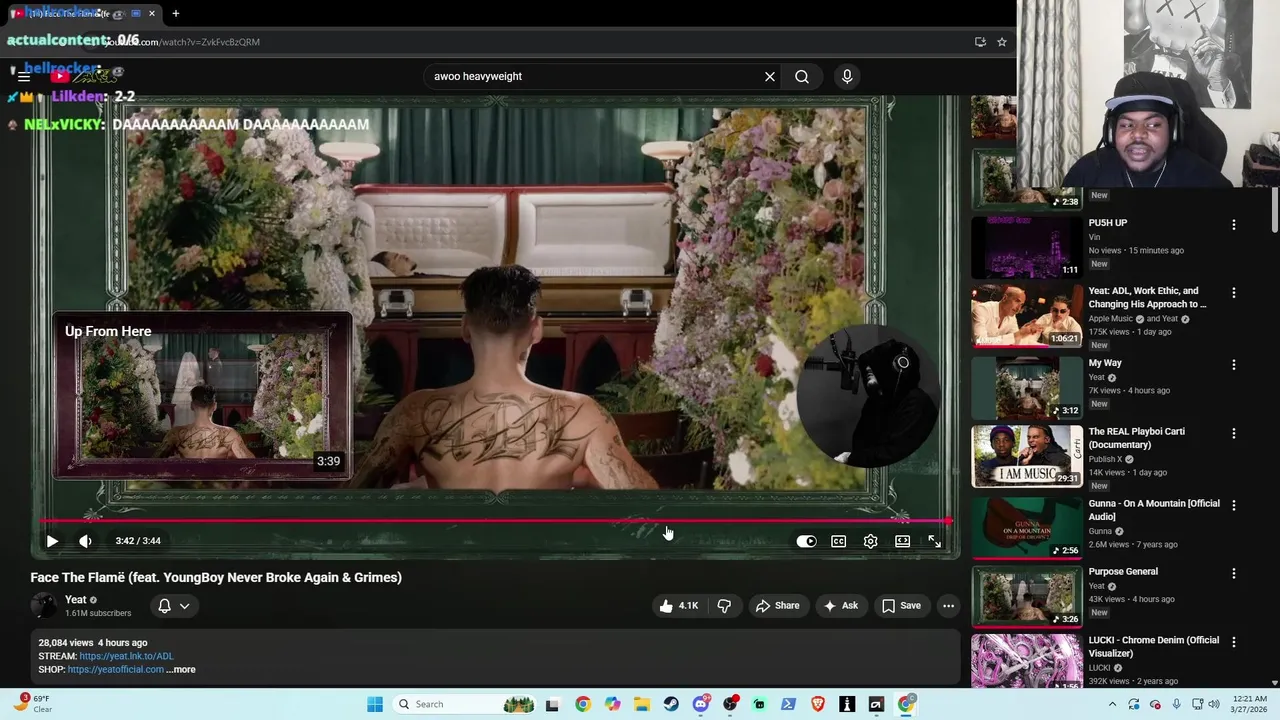This screenshot has height=720, width=1280.
Task: Mute the video with the speaker icon
Action: pyautogui.click(x=85, y=541)
